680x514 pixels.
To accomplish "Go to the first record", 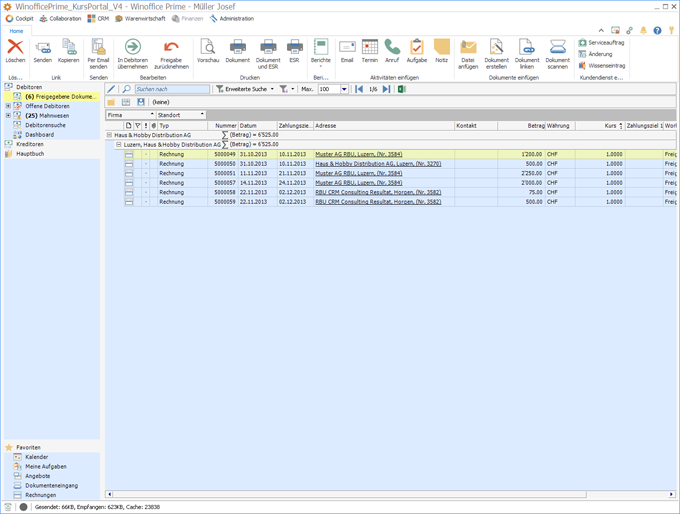I will [x=359, y=89].
